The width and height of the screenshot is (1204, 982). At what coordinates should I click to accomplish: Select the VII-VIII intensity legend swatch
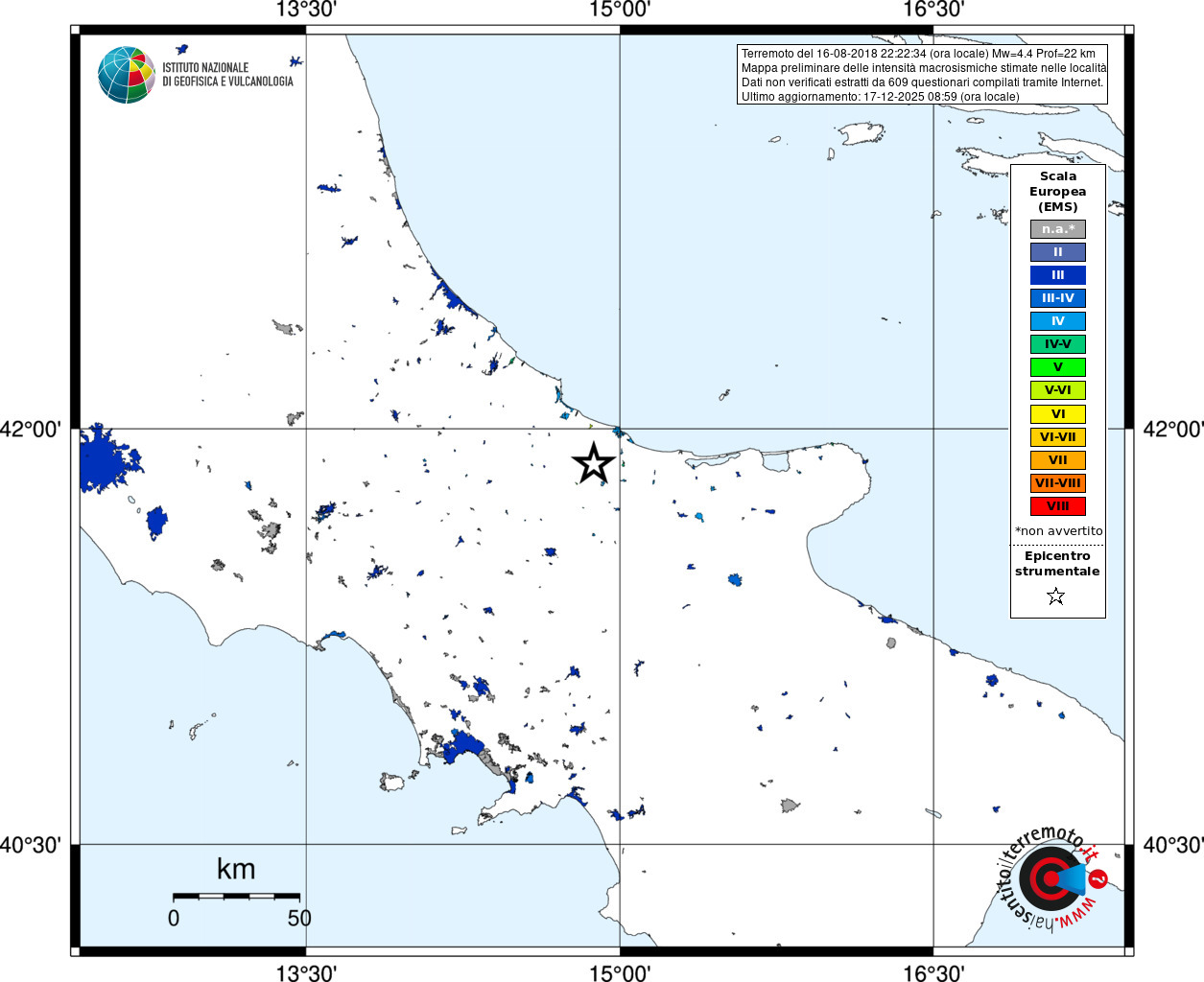click(1058, 483)
